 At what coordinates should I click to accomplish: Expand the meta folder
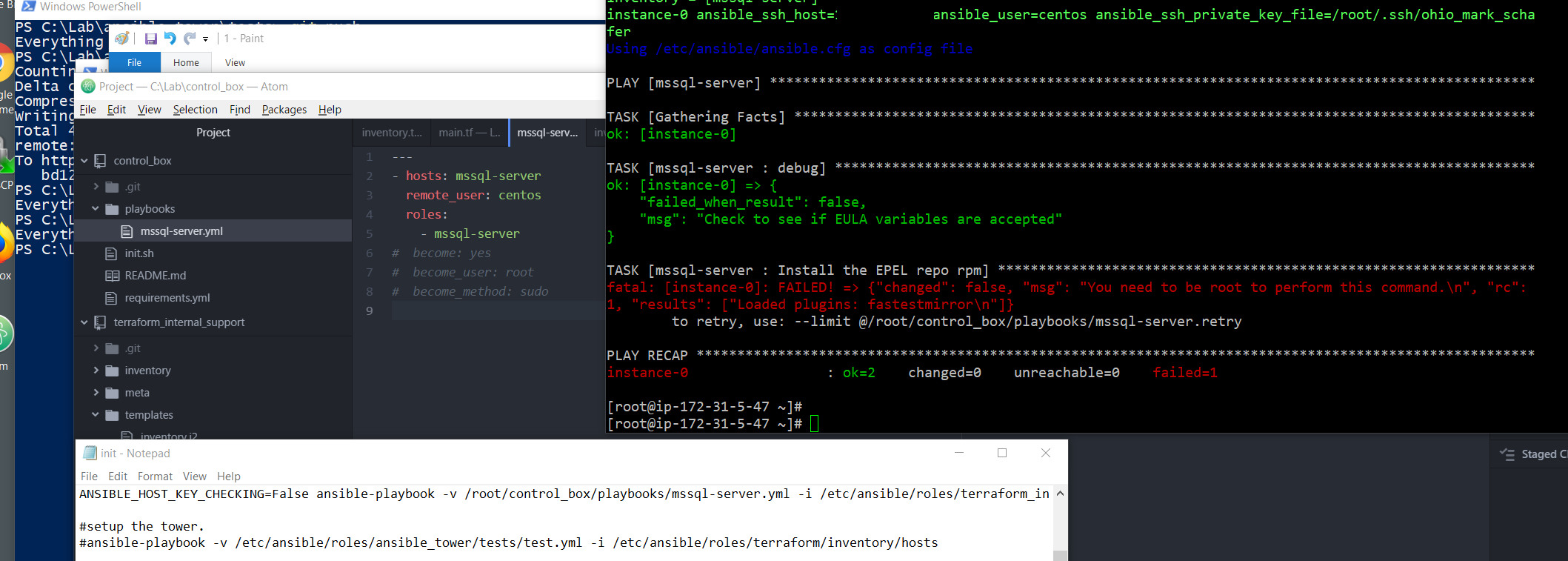96,393
